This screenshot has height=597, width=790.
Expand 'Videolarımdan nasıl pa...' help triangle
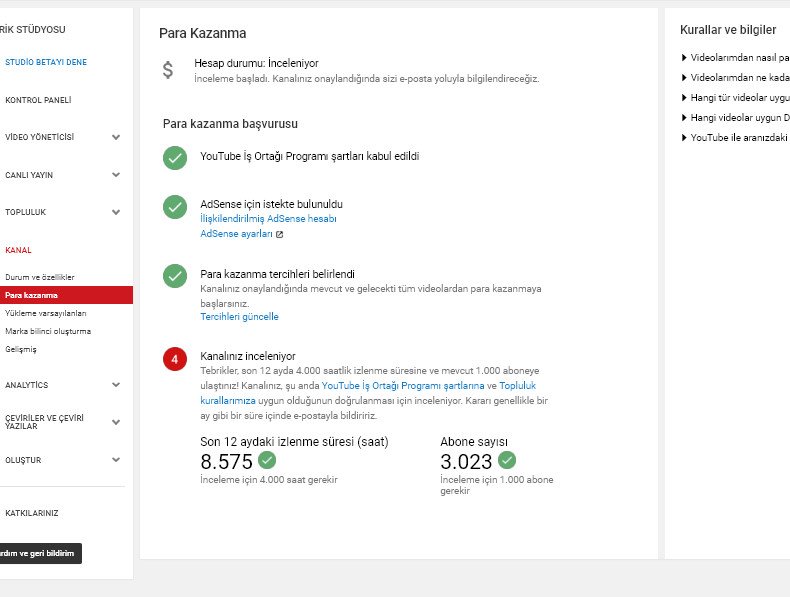[x=684, y=57]
